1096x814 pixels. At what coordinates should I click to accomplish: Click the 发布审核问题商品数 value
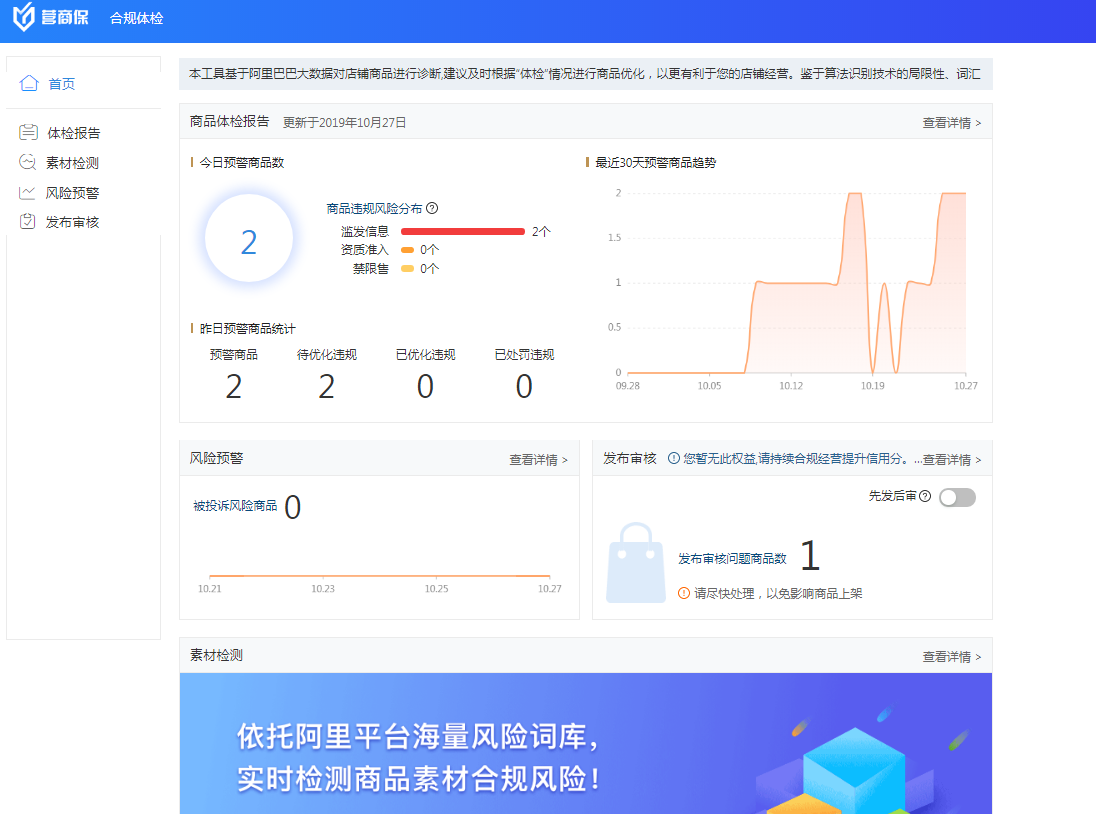809,556
